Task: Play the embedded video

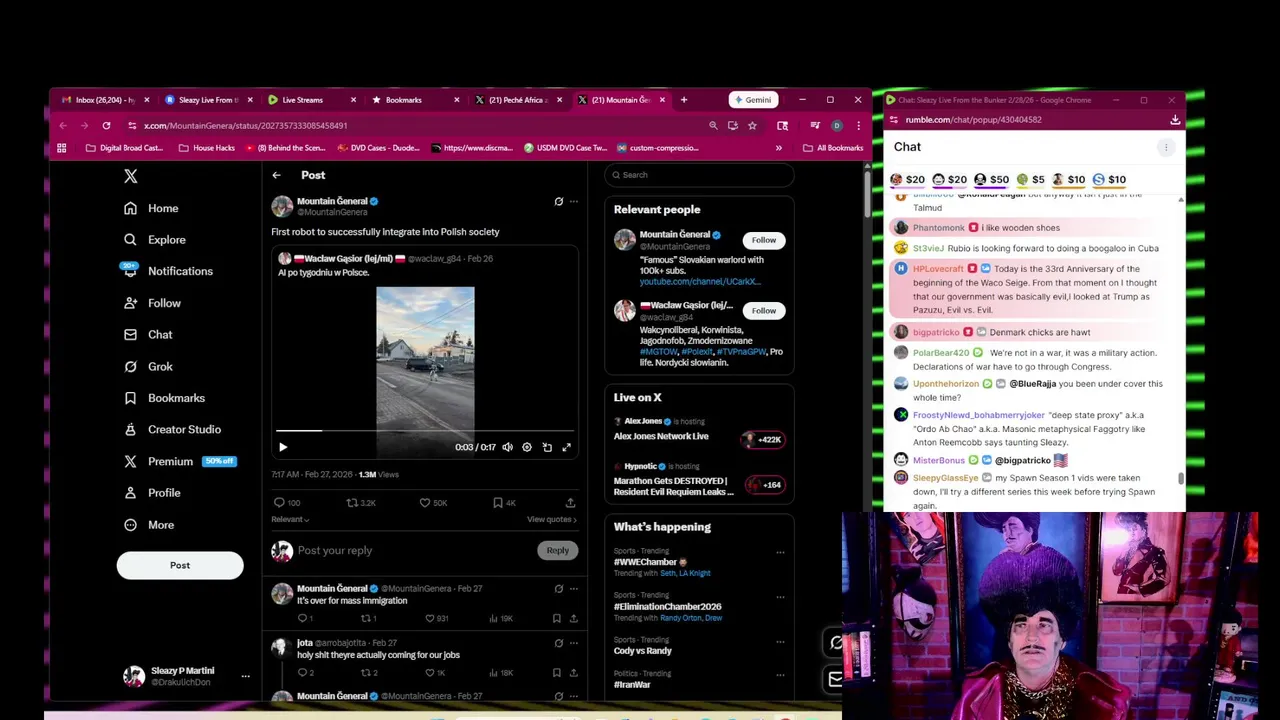Action: (x=283, y=448)
